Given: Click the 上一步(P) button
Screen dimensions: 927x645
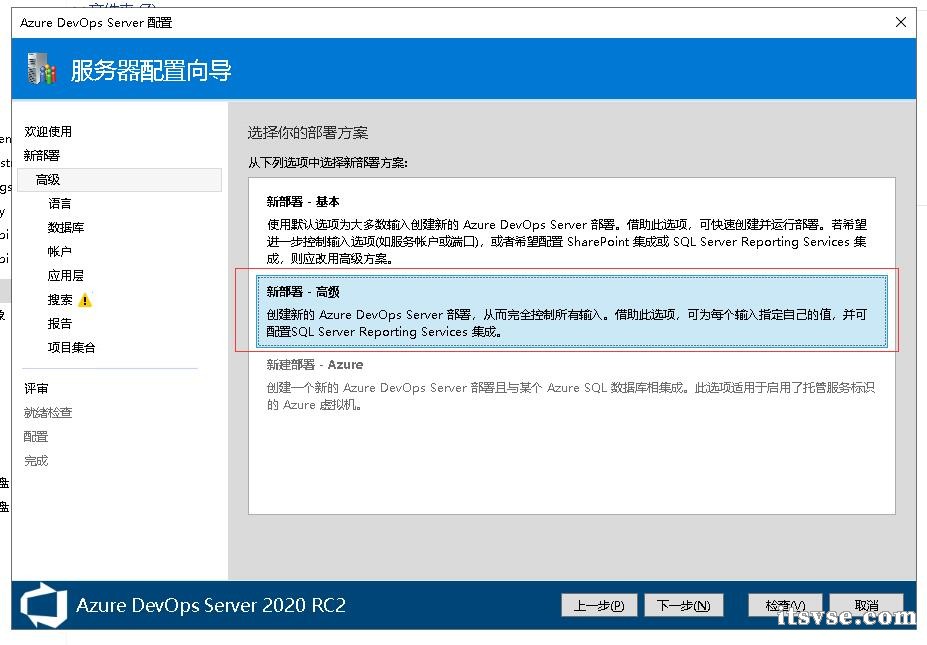Looking at the screenshot, I should (x=599, y=605).
